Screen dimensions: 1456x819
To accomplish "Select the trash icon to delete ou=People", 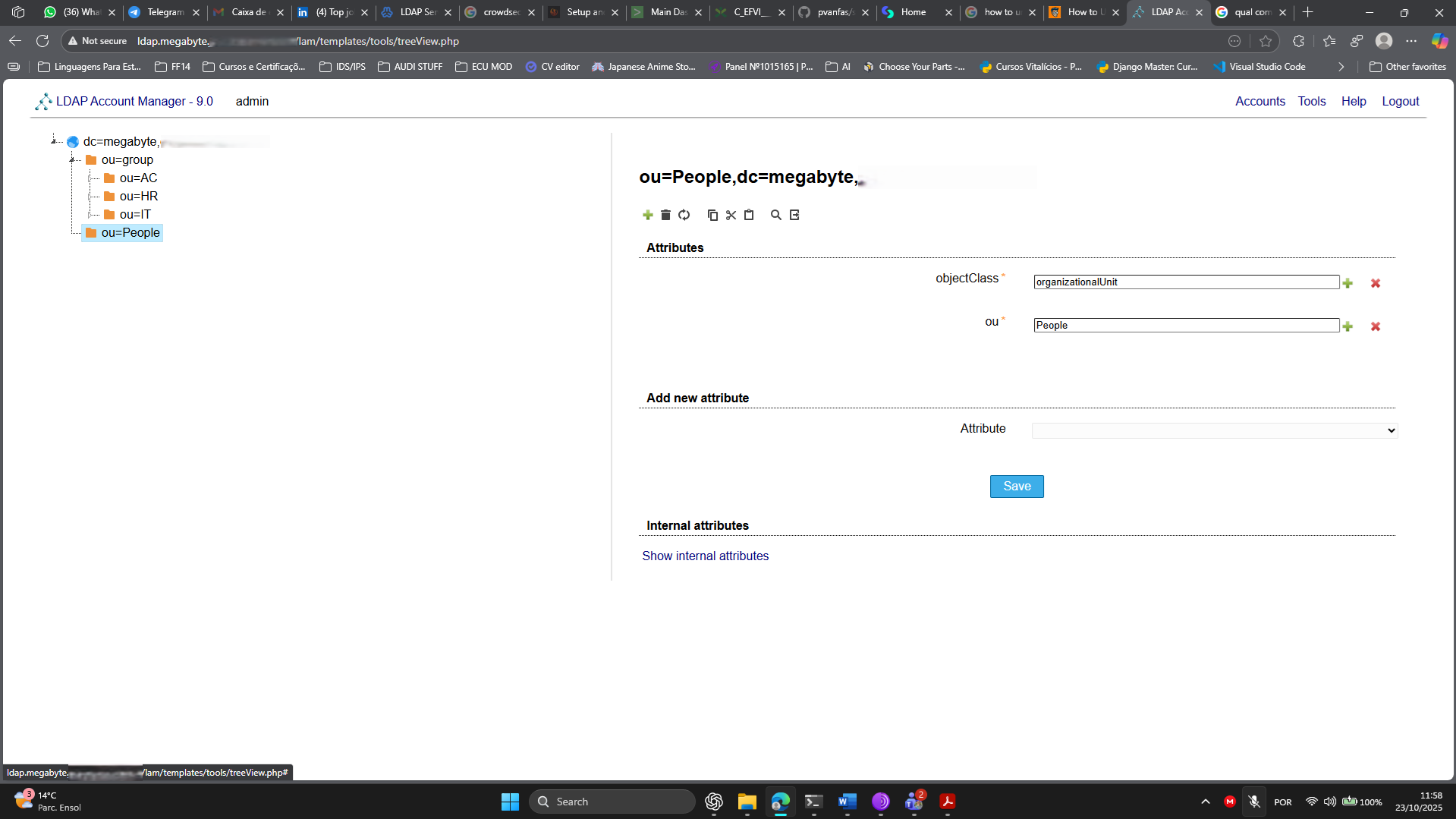I will [x=666, y=215].
